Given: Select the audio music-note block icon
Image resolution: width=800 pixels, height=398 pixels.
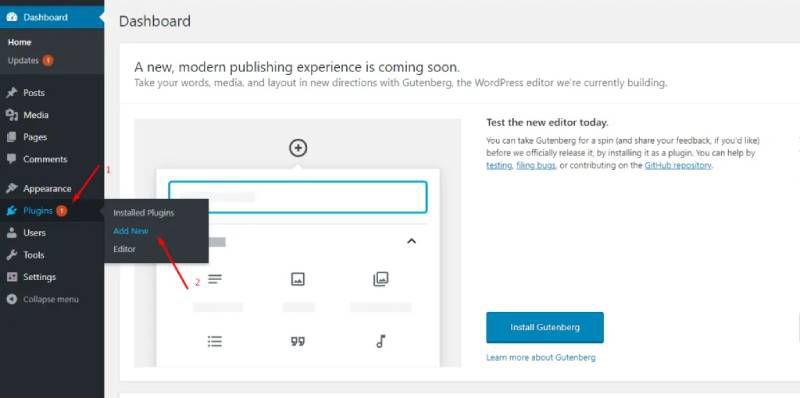Looking at the screenshot, I should pos(381,341).
